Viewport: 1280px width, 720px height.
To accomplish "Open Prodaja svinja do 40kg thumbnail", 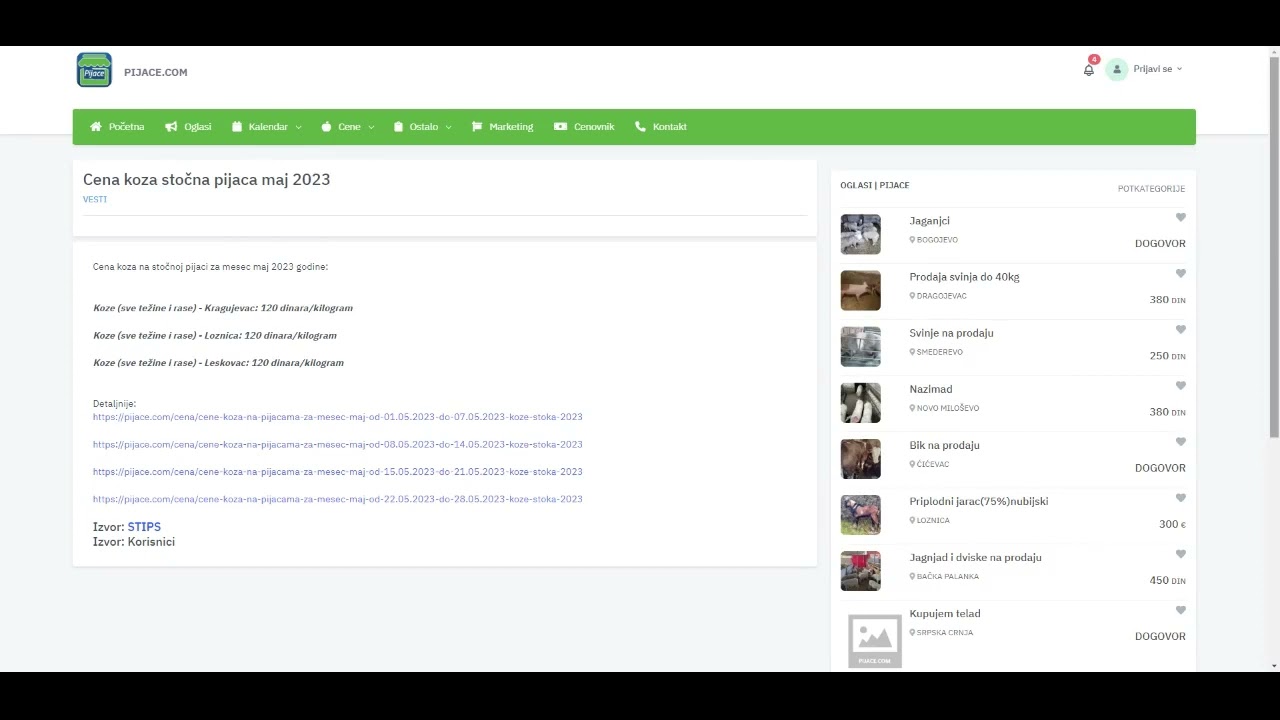I will tap(860, 291).
